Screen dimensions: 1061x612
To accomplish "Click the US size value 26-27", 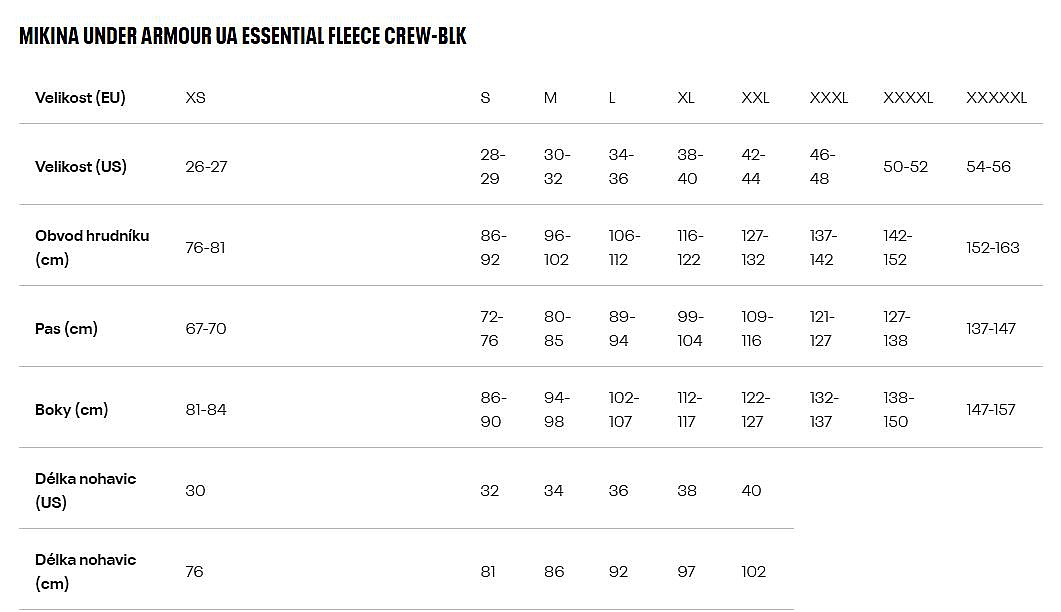I will point(206,167).
